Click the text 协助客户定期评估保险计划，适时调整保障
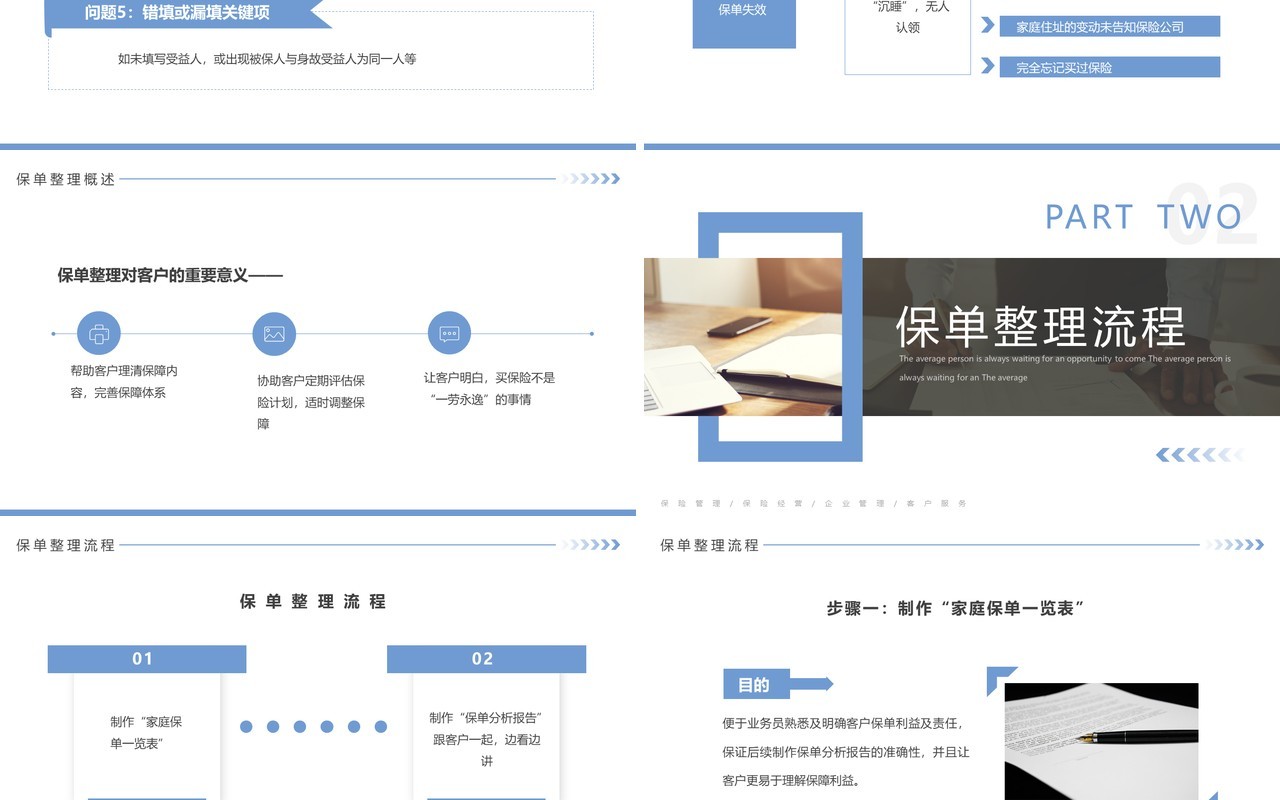The image size is (1280, 800). [311, 402]
